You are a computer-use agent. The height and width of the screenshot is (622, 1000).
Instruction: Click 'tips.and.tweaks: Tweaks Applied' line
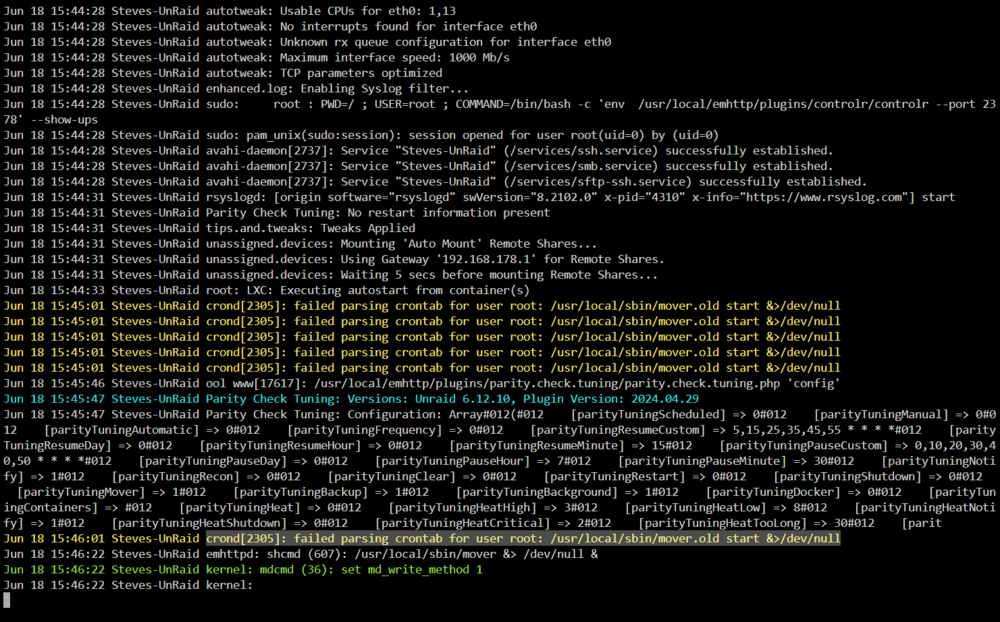310,228
